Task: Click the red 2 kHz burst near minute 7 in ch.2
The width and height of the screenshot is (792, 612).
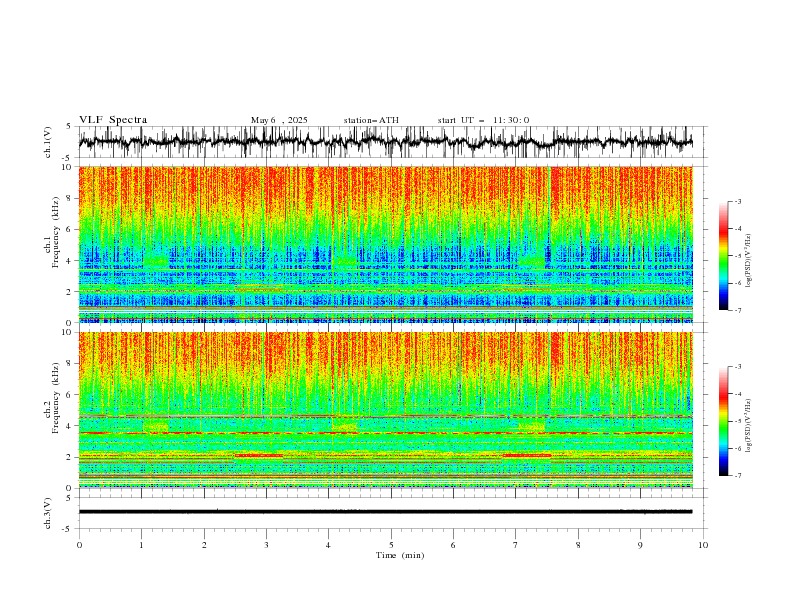Action: (527, 455)
